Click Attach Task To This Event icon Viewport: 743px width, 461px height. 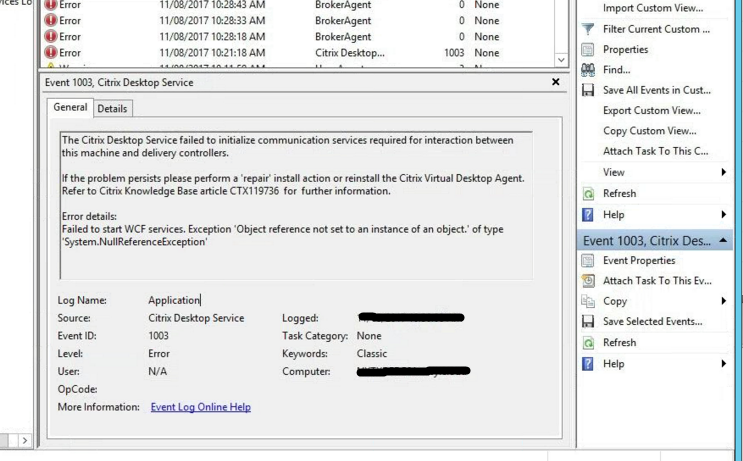[588, 281]
